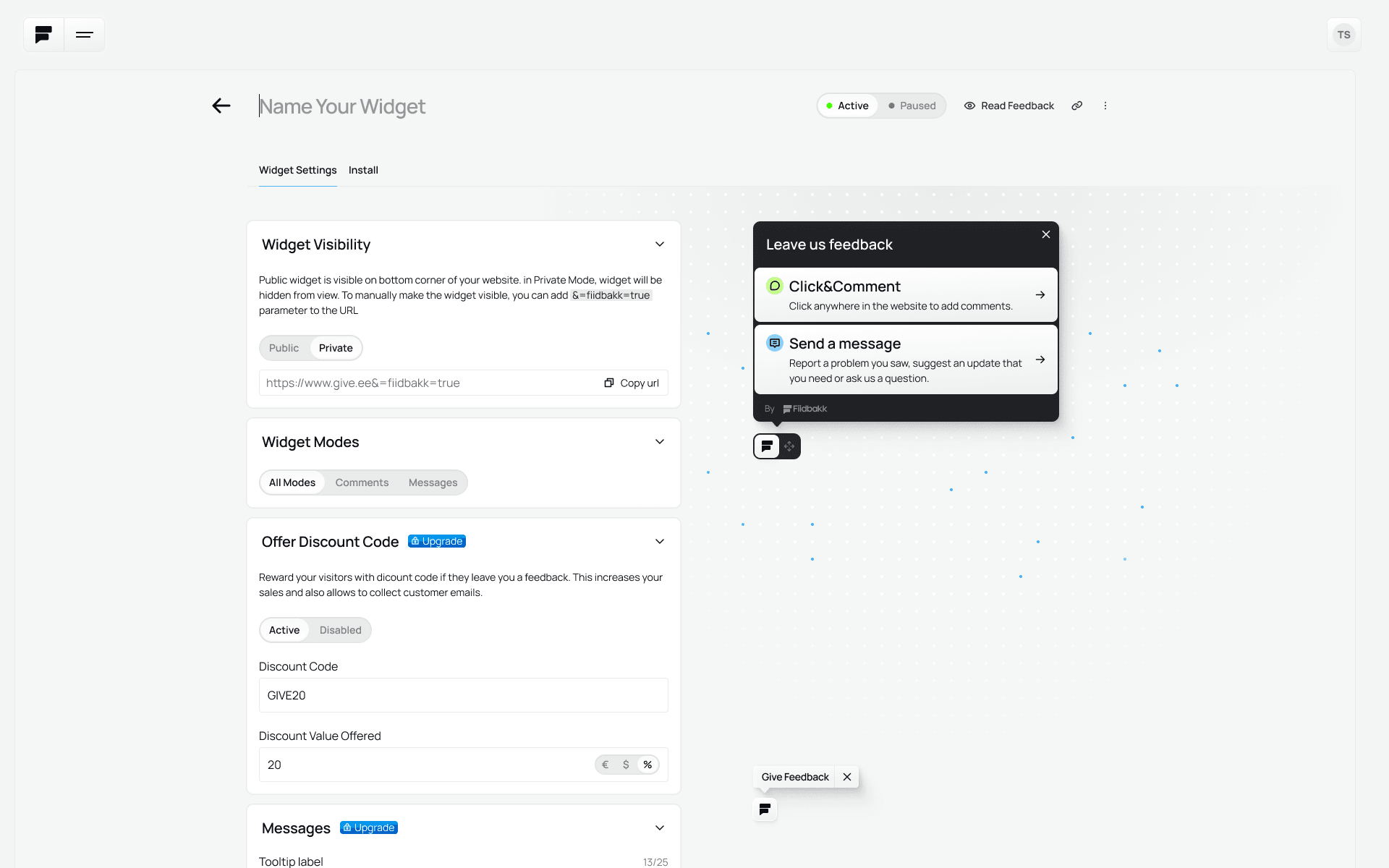Click the share link icon in the header
The width and height of the screenshot is (1389, 868).
(1076, 106)
